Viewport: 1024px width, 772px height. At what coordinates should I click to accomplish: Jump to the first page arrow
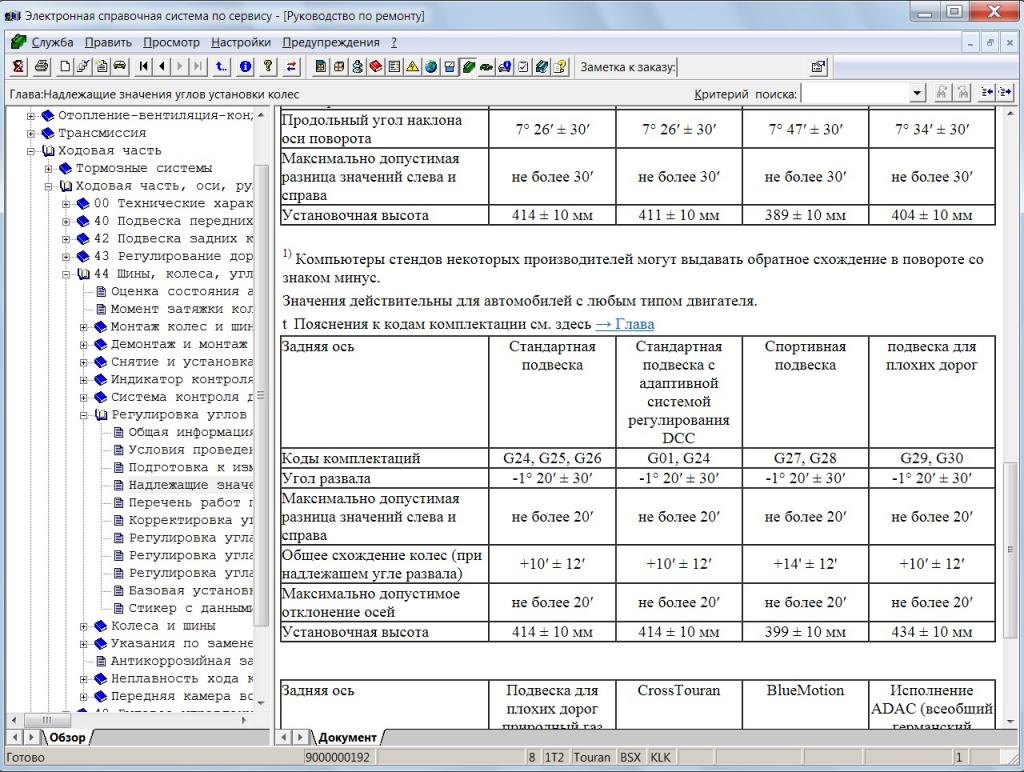(x=144, y=67)
